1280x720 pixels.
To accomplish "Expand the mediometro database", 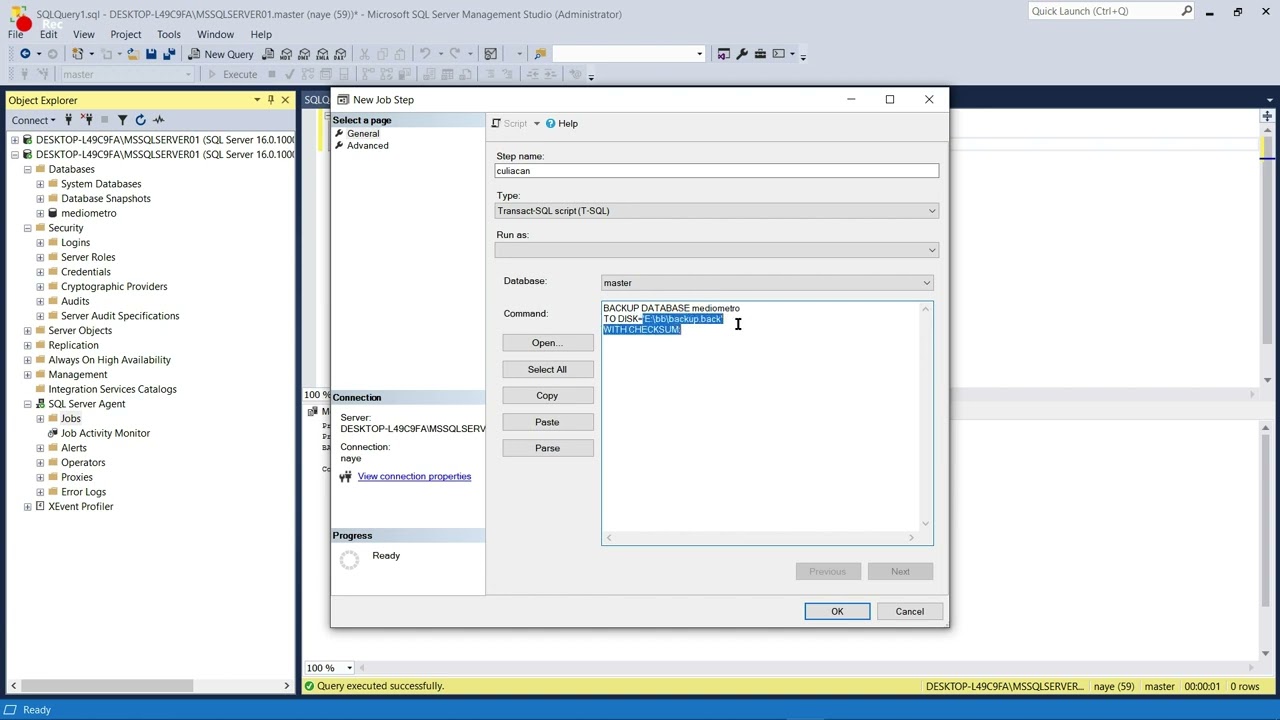I will tap(40, 213).
